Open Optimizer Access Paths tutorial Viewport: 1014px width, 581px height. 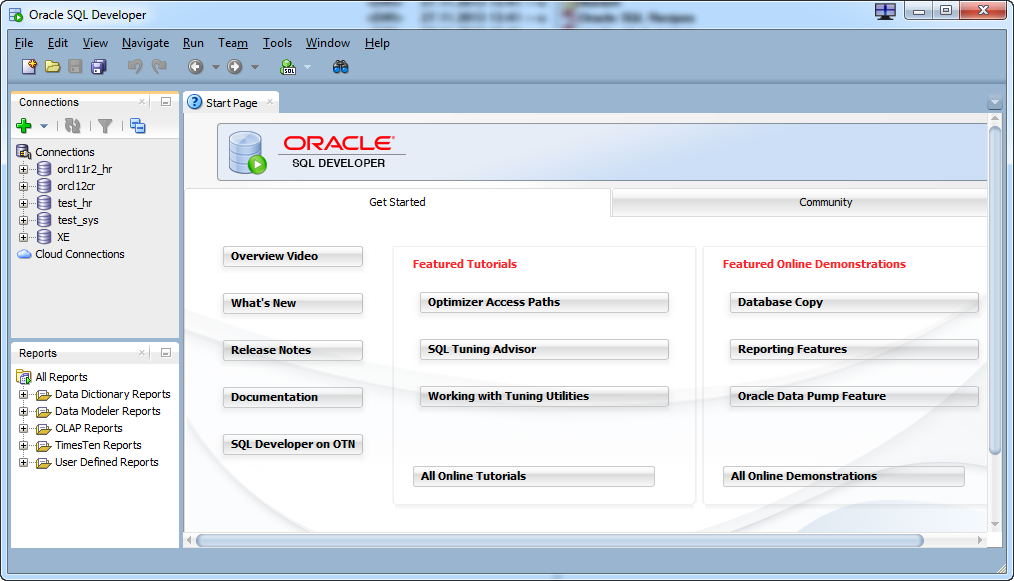[544, 302]
